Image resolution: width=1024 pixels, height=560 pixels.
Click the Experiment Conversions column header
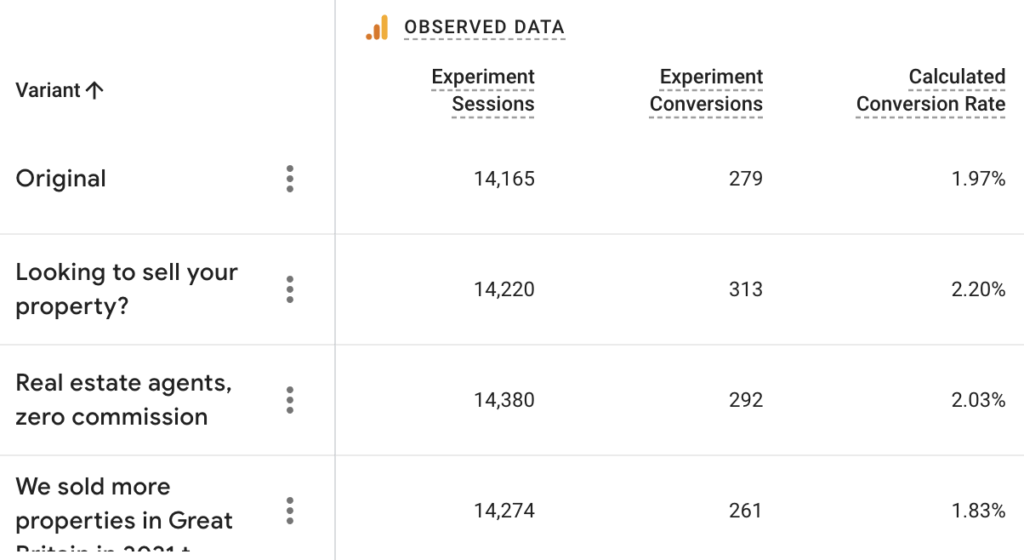coord(706,90)
